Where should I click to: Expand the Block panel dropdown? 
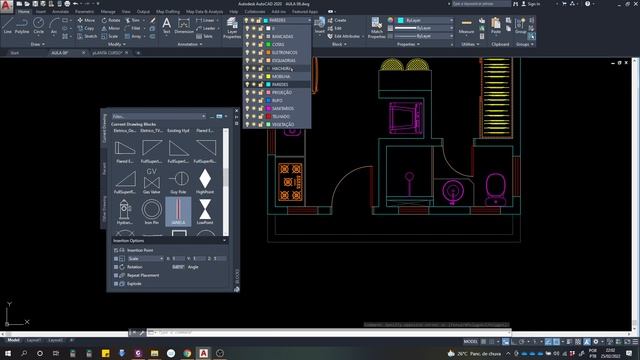coord(339,44)
